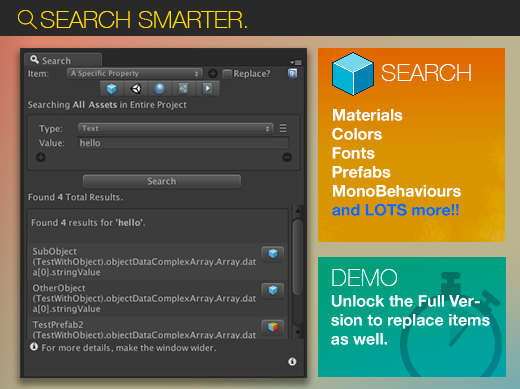Click the Search button
Viewport: 520px width, 389px height.
[162, 181]
